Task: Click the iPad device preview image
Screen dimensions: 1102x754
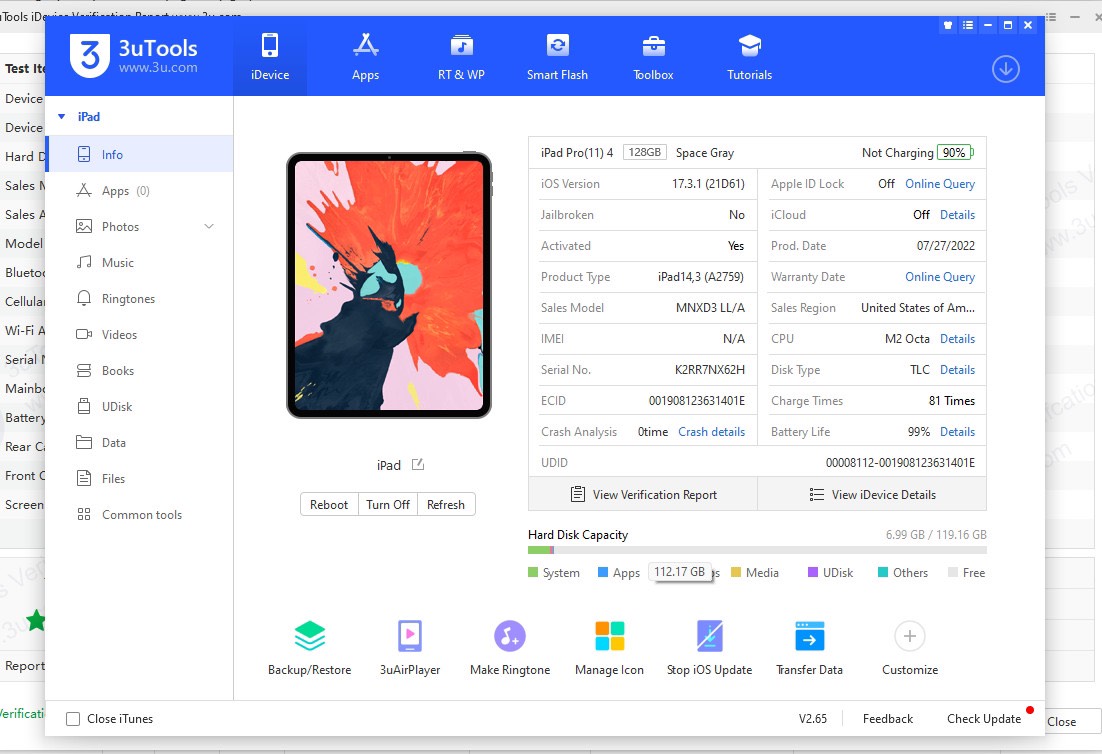Action: (x=389, y=285)
